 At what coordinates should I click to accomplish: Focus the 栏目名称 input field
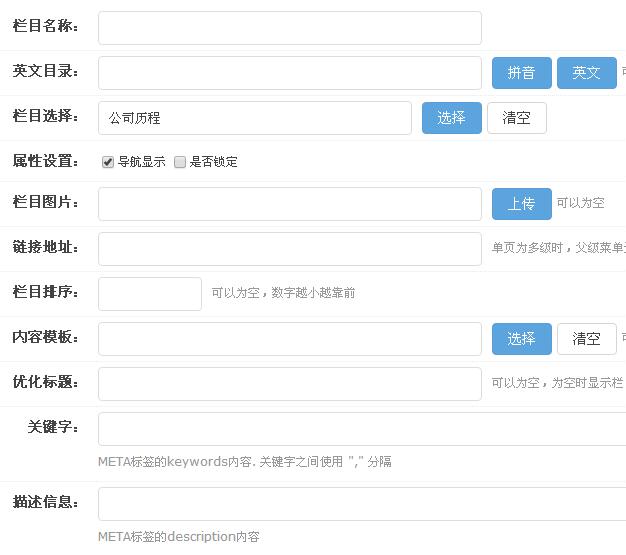[289, 28]
